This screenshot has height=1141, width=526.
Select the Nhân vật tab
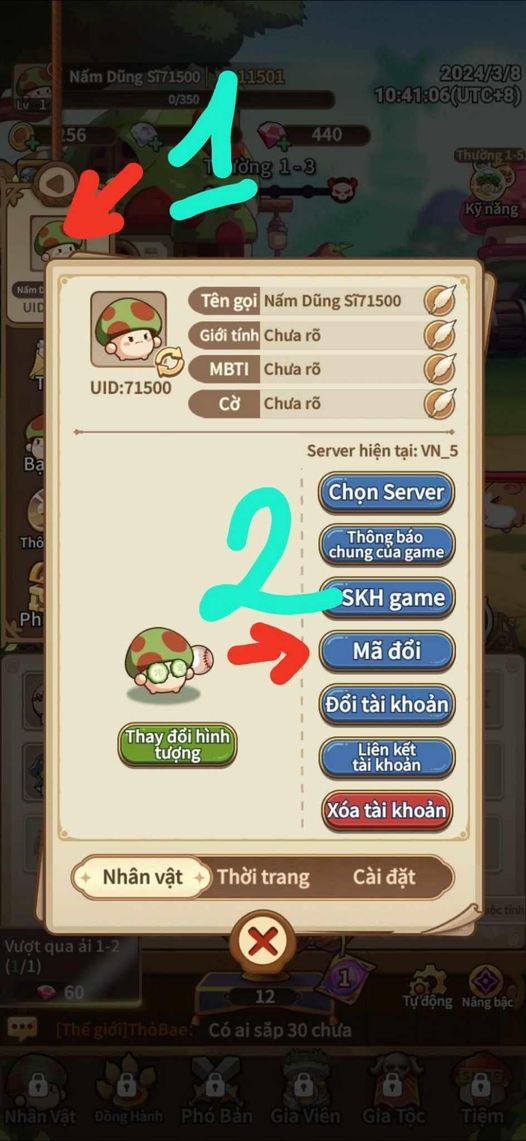(143, 877)
